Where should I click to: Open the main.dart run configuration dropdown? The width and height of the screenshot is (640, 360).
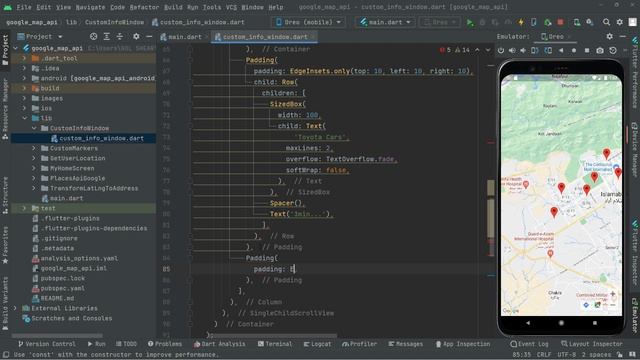[385, 22]
